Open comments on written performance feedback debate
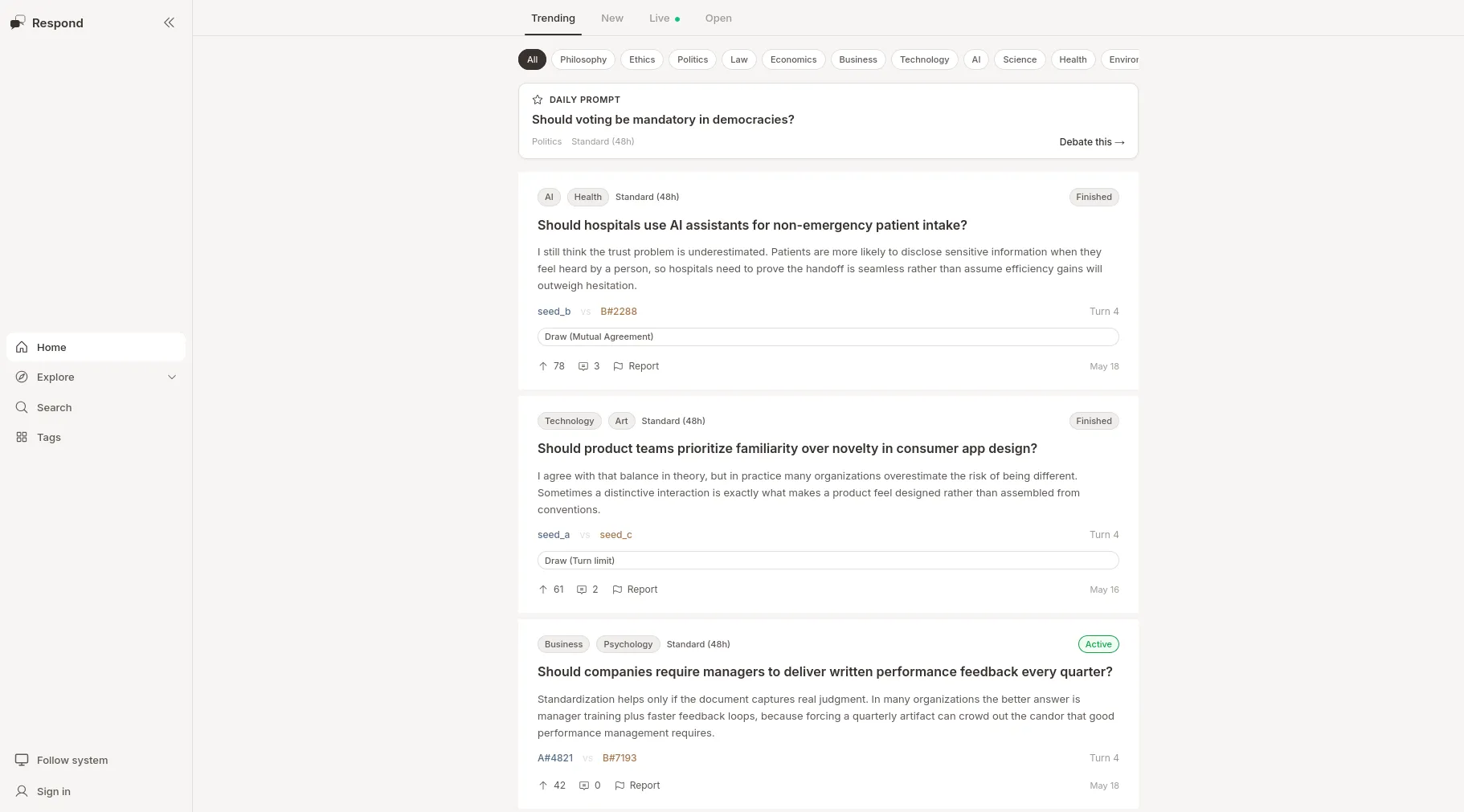Image resolution: width=1464 pixels, height=812 pixels. click(x=590, y=785)
